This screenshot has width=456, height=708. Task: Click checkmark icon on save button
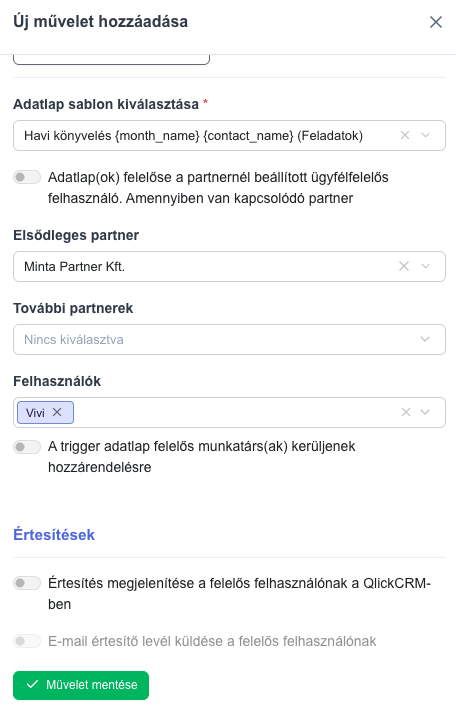[32, 685]
